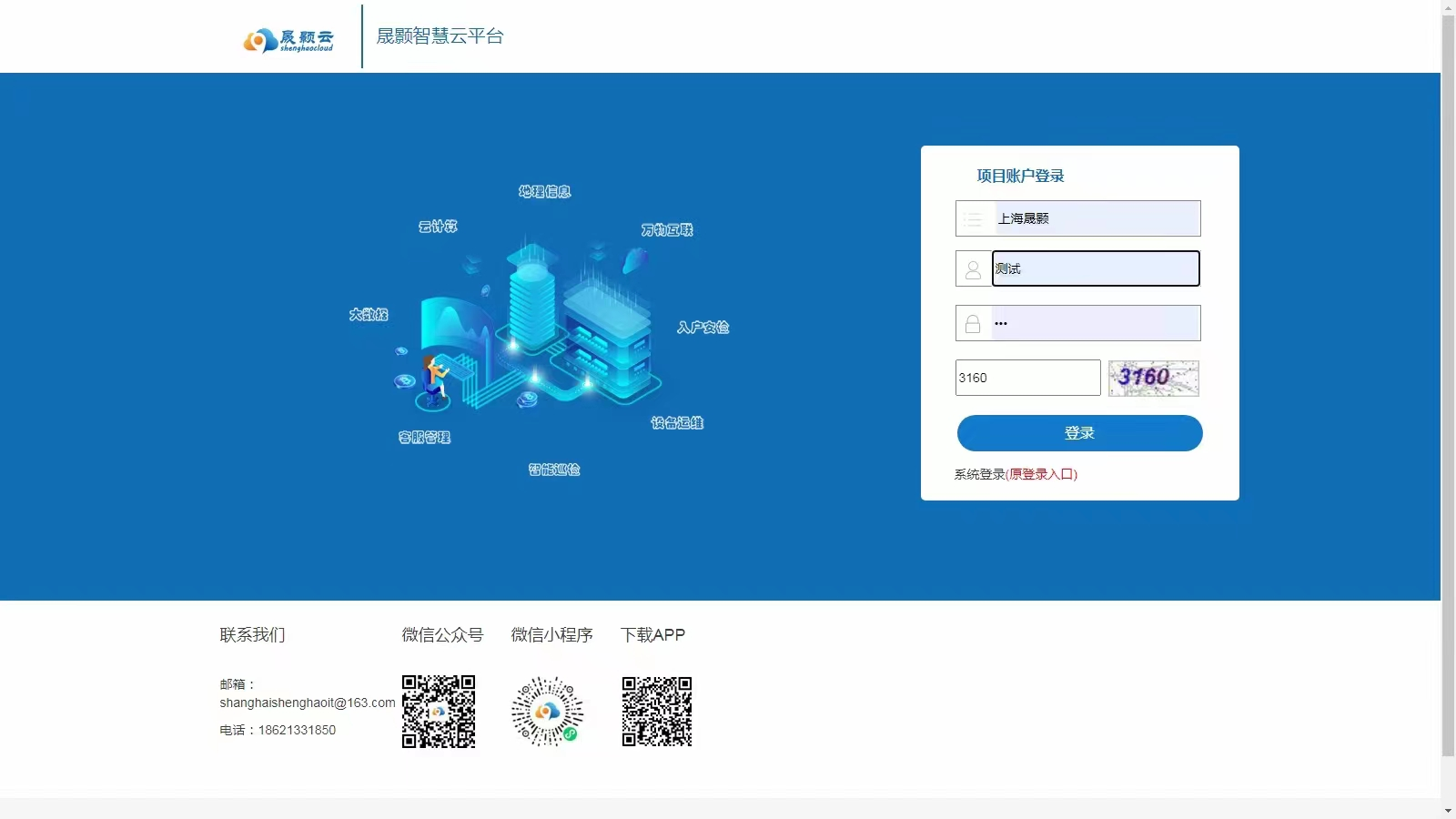This screenshot has height=819, width=1456.
Task: Focus the username field containing 测试
Action: 1096,268
